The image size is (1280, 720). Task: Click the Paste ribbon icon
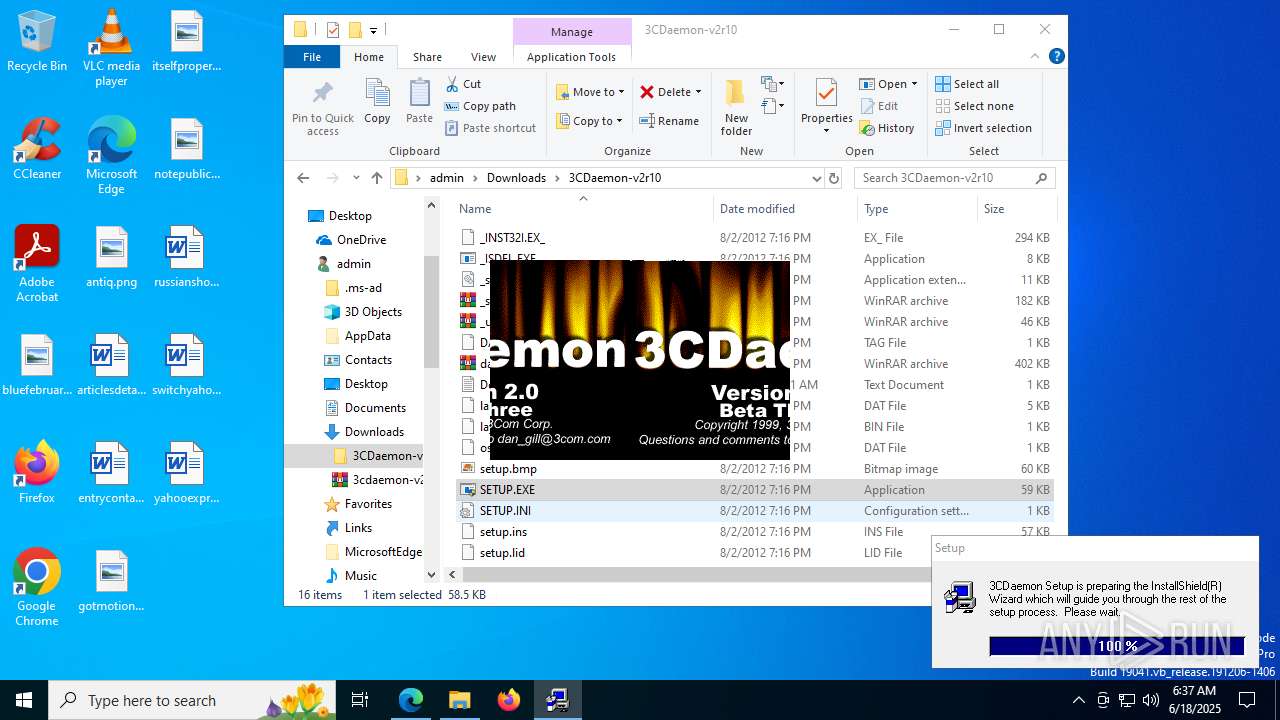pos(419,103)
